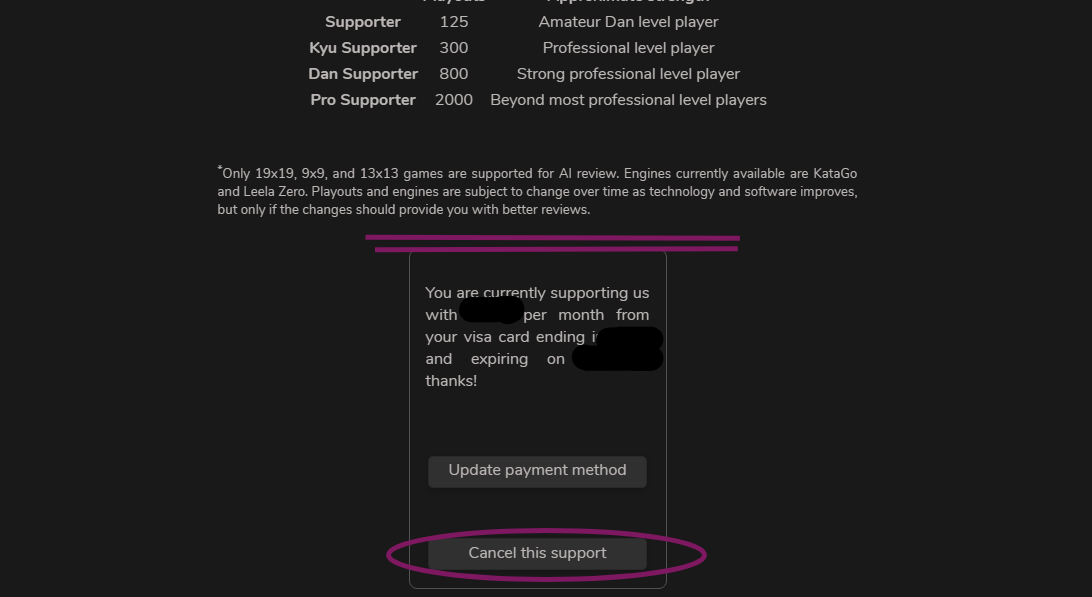
Task: Click the 125 playouts value
Action: pyautogui.click(x=453, y=22)
